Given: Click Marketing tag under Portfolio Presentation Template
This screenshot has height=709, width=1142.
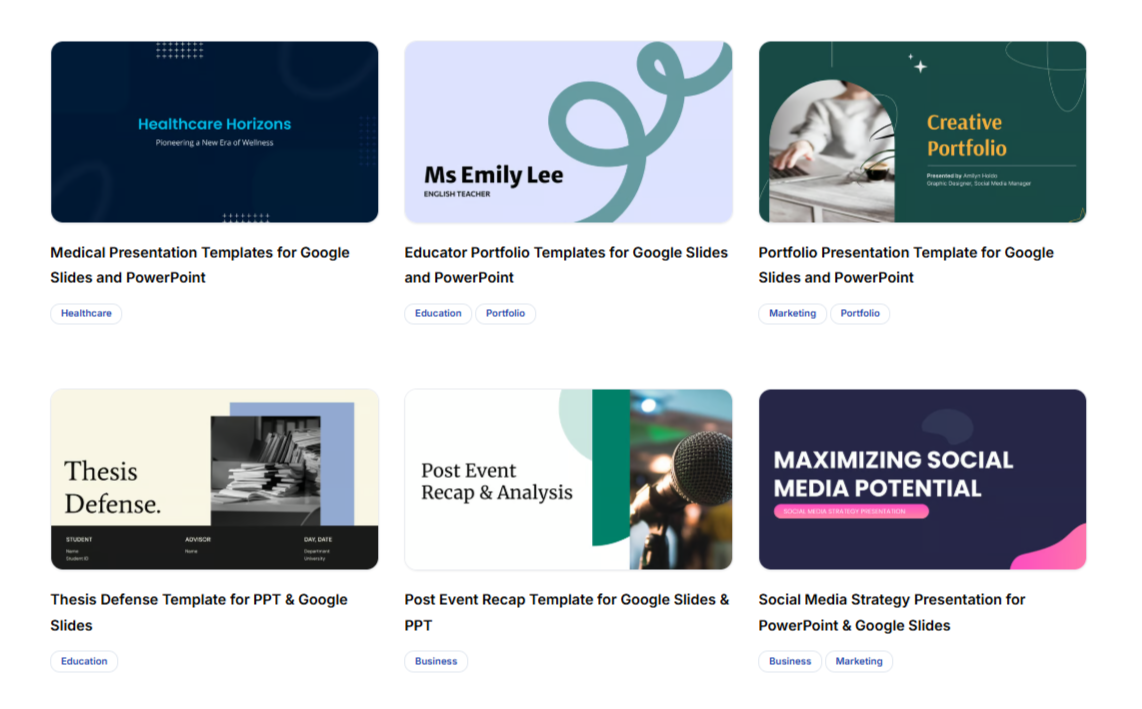Looking at the screenshot, I should pos(792,314).
